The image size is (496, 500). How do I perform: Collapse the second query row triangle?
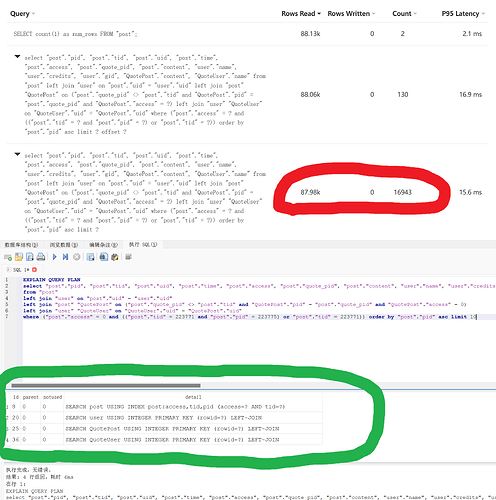17,57
